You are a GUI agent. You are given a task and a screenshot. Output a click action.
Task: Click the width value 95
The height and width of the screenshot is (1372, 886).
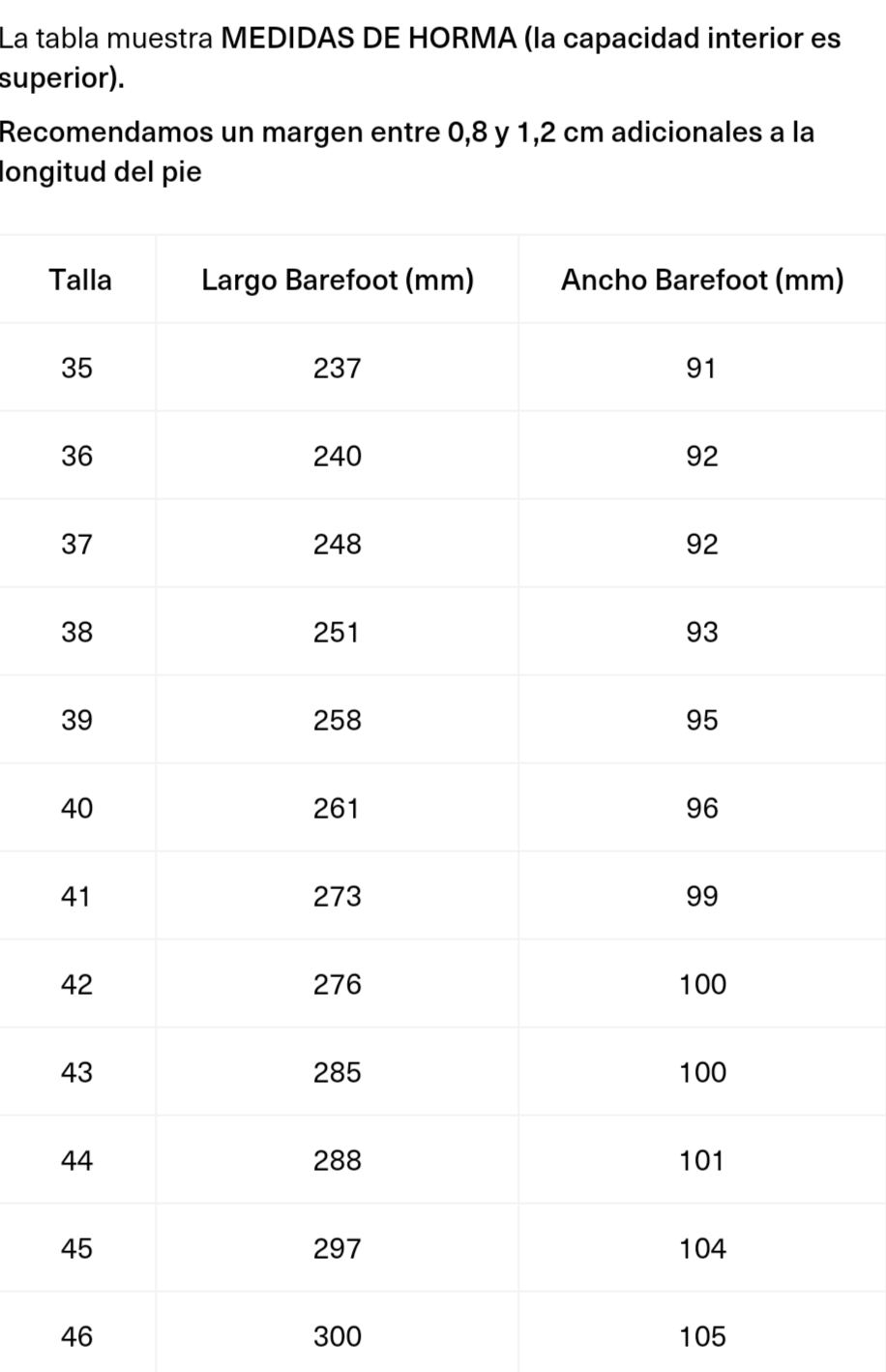[702, 721]
